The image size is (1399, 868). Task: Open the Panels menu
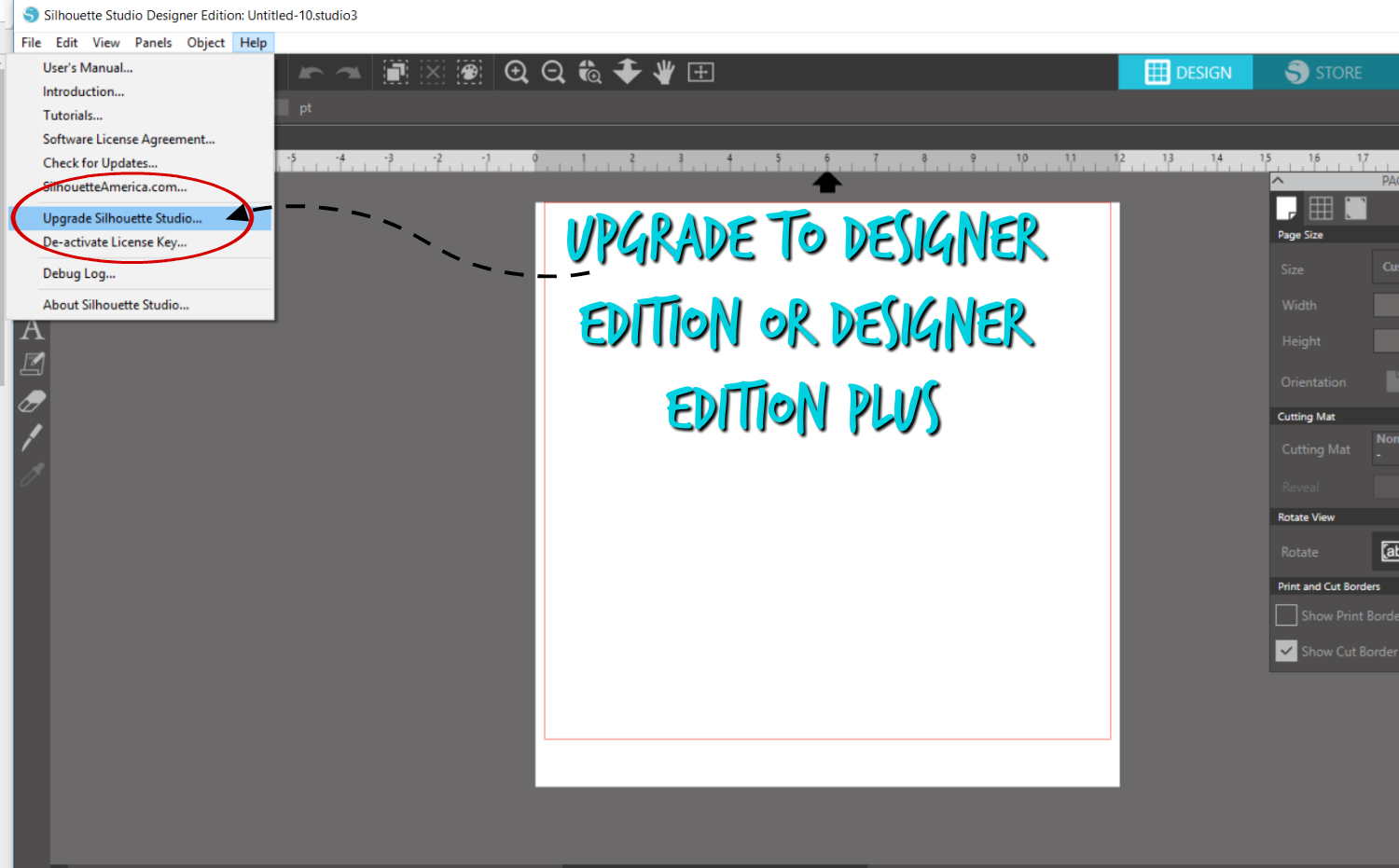tap(153, 42)
